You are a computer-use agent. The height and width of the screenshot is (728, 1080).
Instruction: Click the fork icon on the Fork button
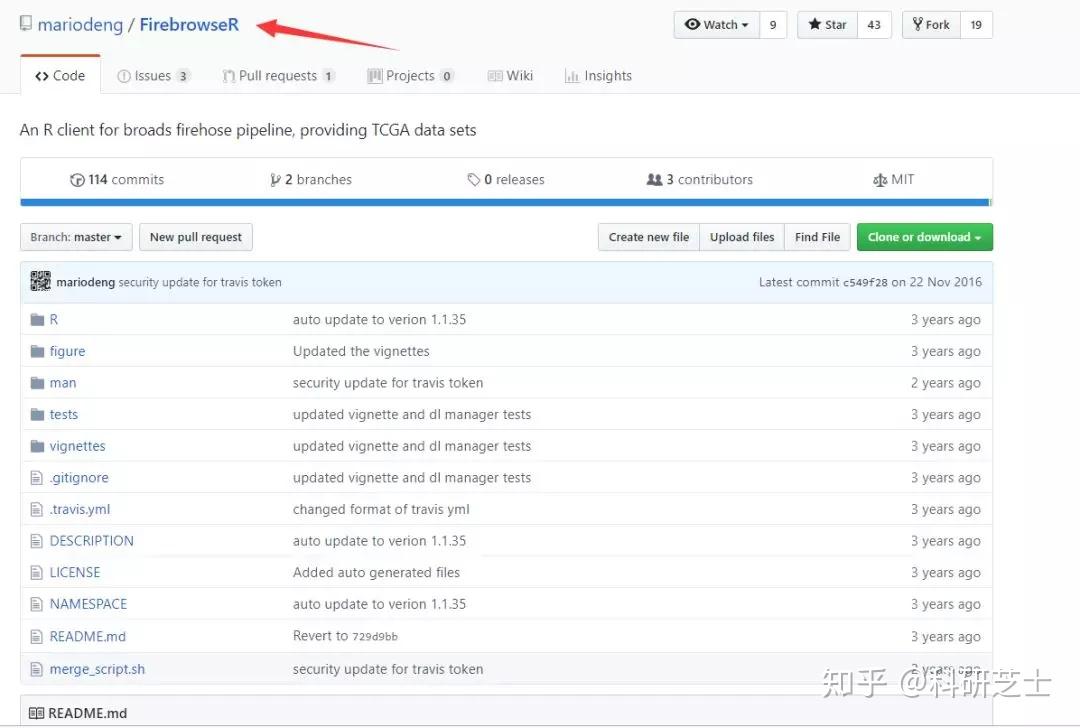919,24
